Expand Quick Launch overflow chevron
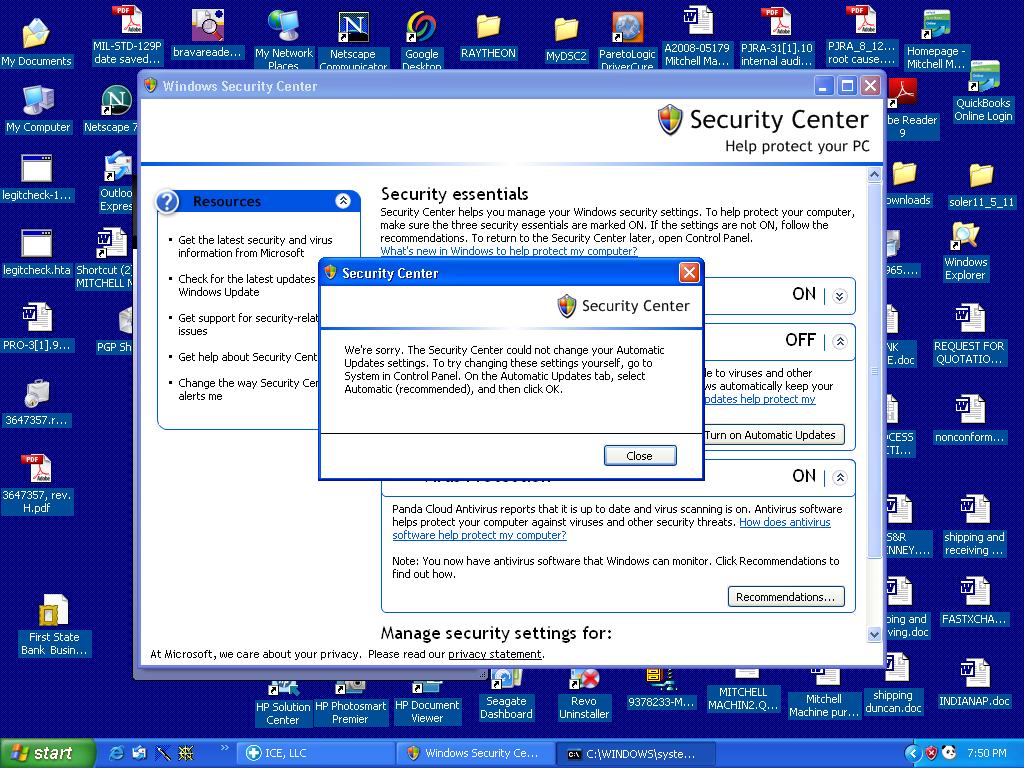 tap(225, 748)
